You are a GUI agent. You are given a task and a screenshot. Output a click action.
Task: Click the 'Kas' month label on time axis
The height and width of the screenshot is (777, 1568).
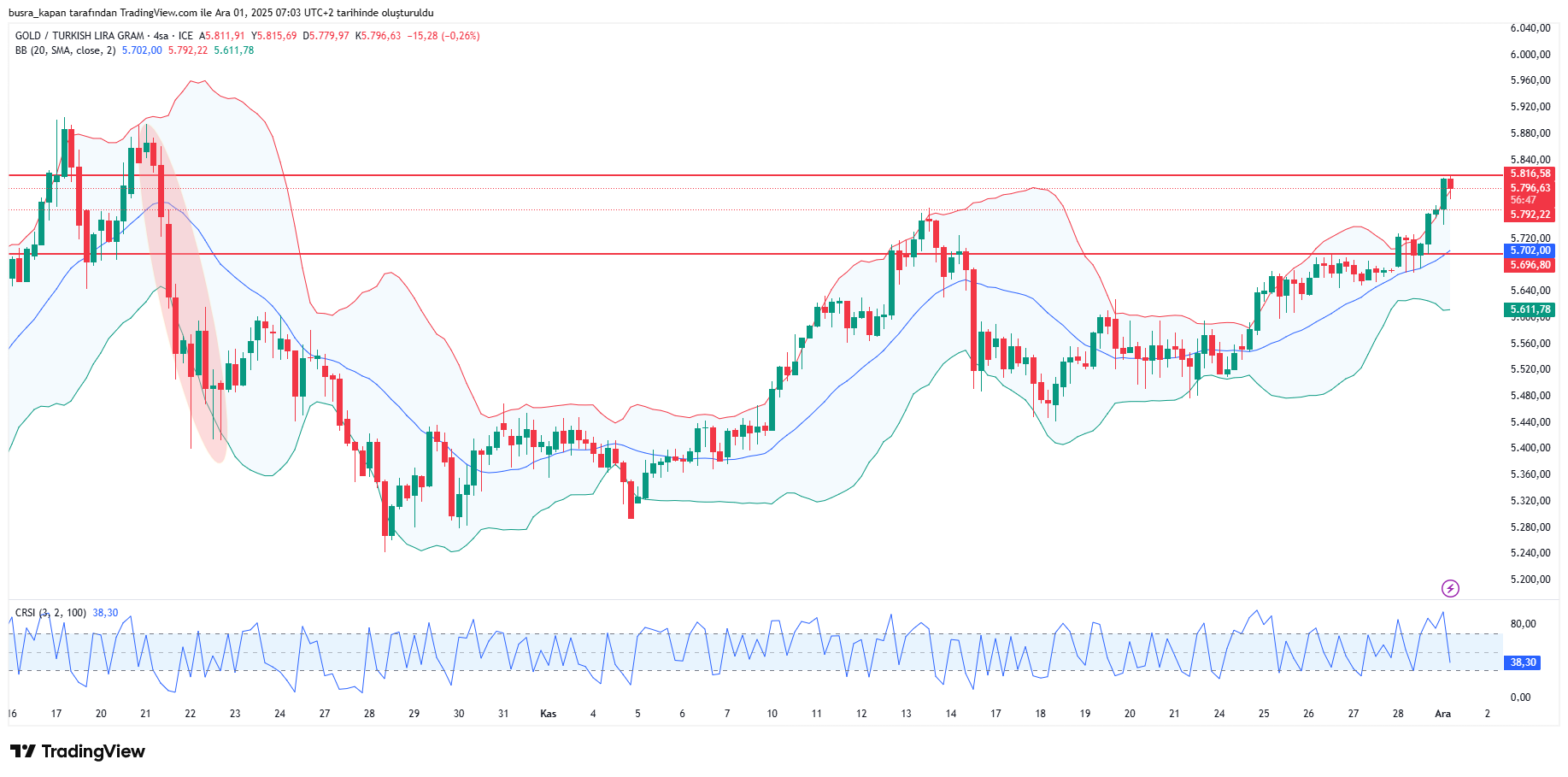click(x=548, y=714)
